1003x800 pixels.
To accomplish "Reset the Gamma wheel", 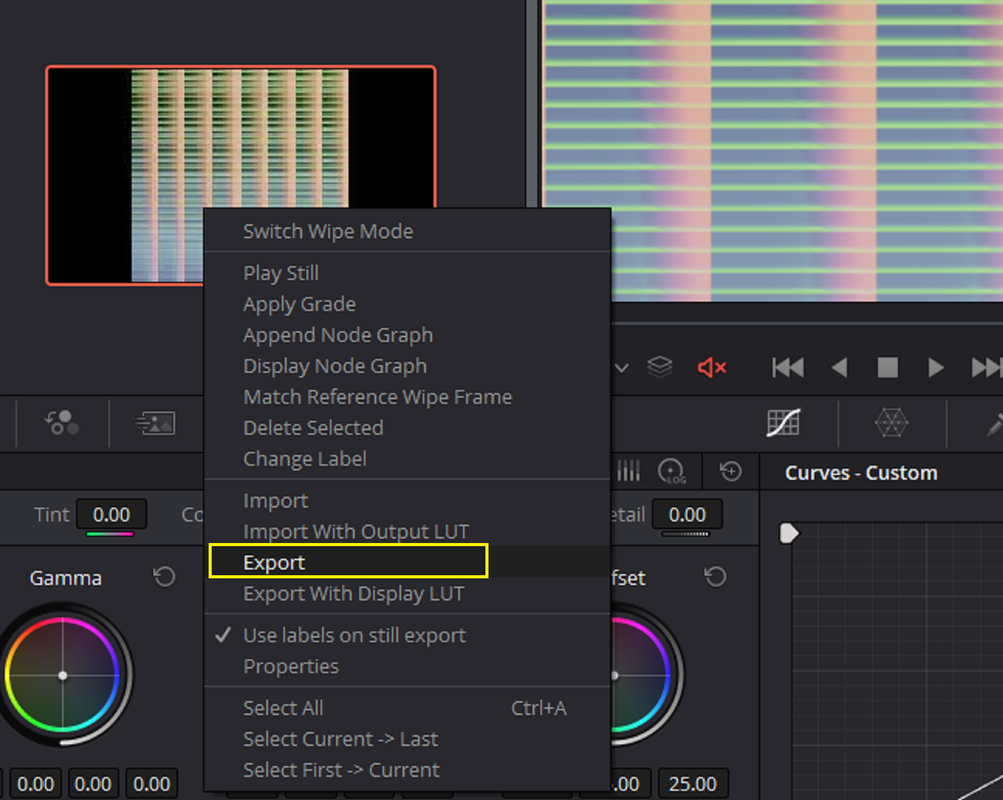I will click(x=164, y=577).
